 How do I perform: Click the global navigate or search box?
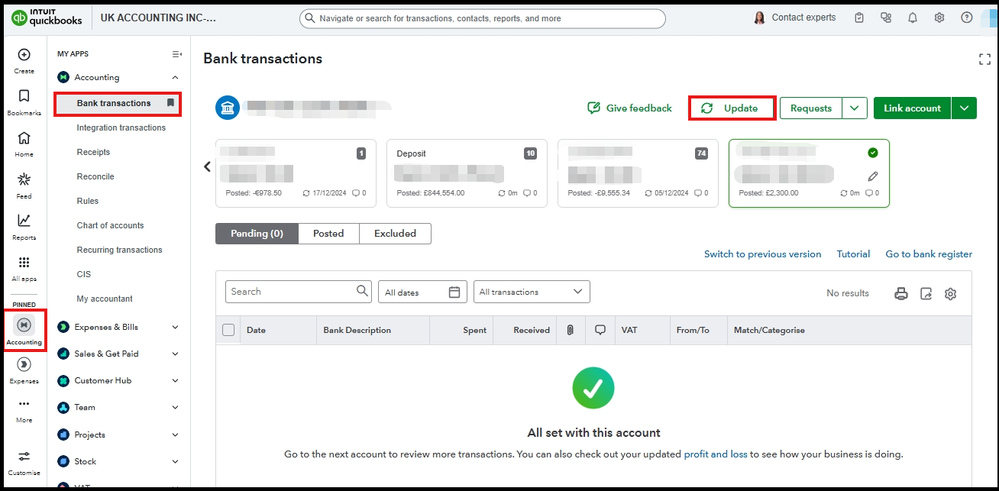pos(482,18)
